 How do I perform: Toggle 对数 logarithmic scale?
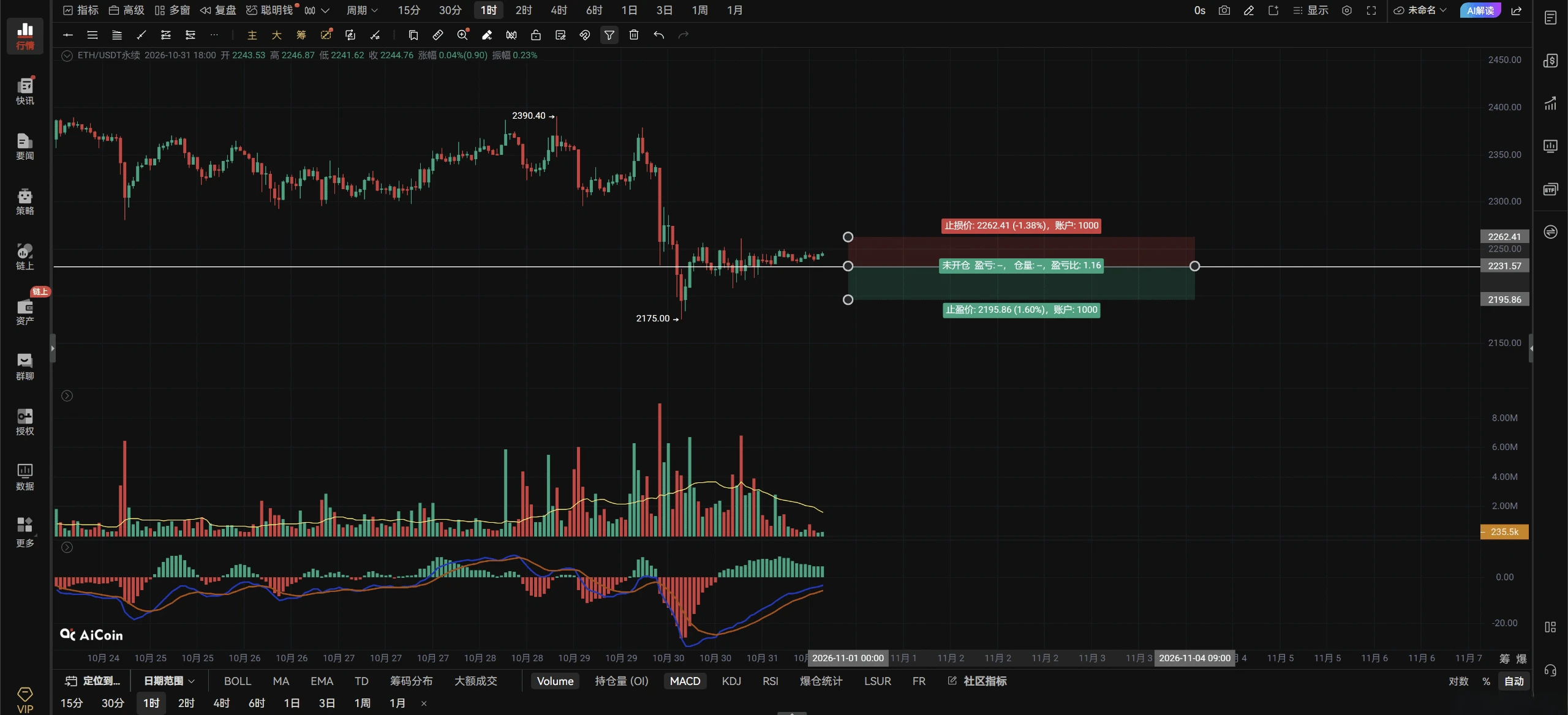(x=1458, y=681)
